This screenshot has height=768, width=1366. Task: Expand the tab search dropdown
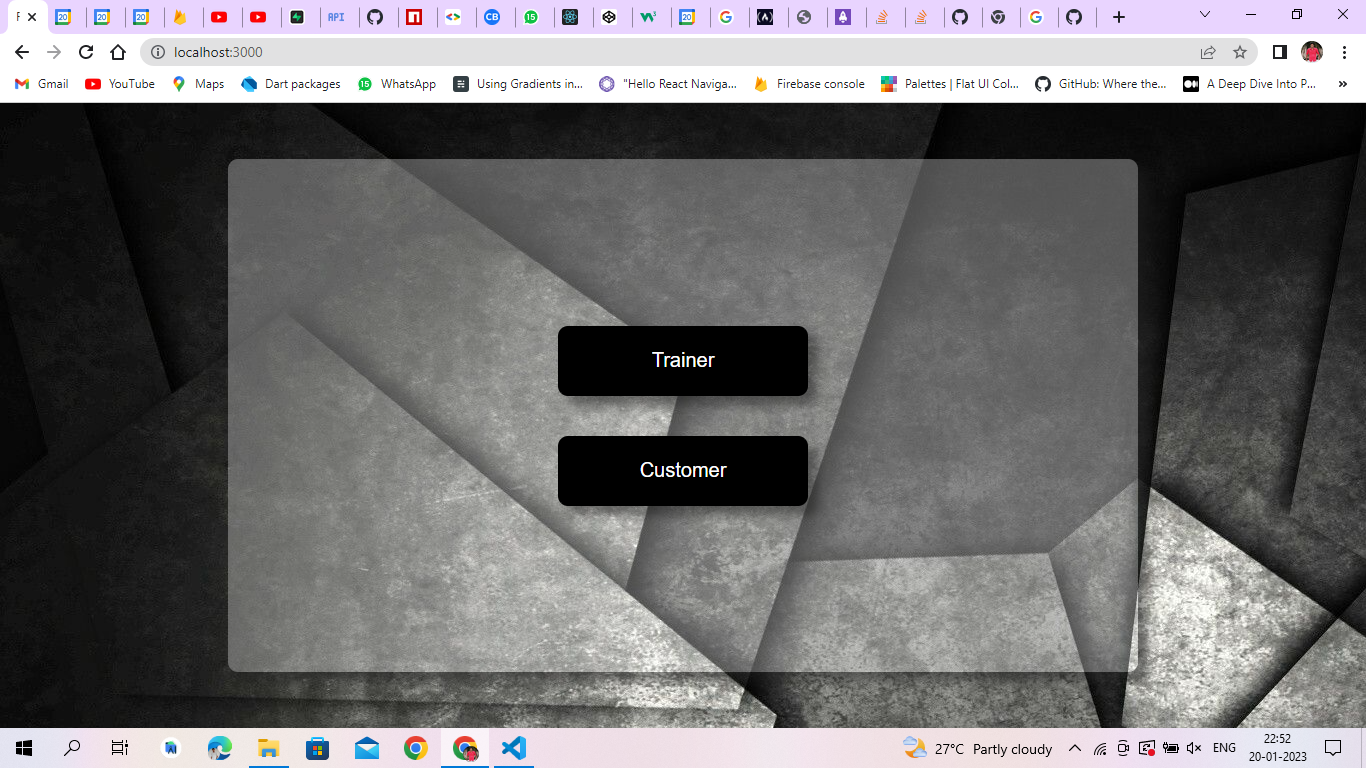(1205, 15)
